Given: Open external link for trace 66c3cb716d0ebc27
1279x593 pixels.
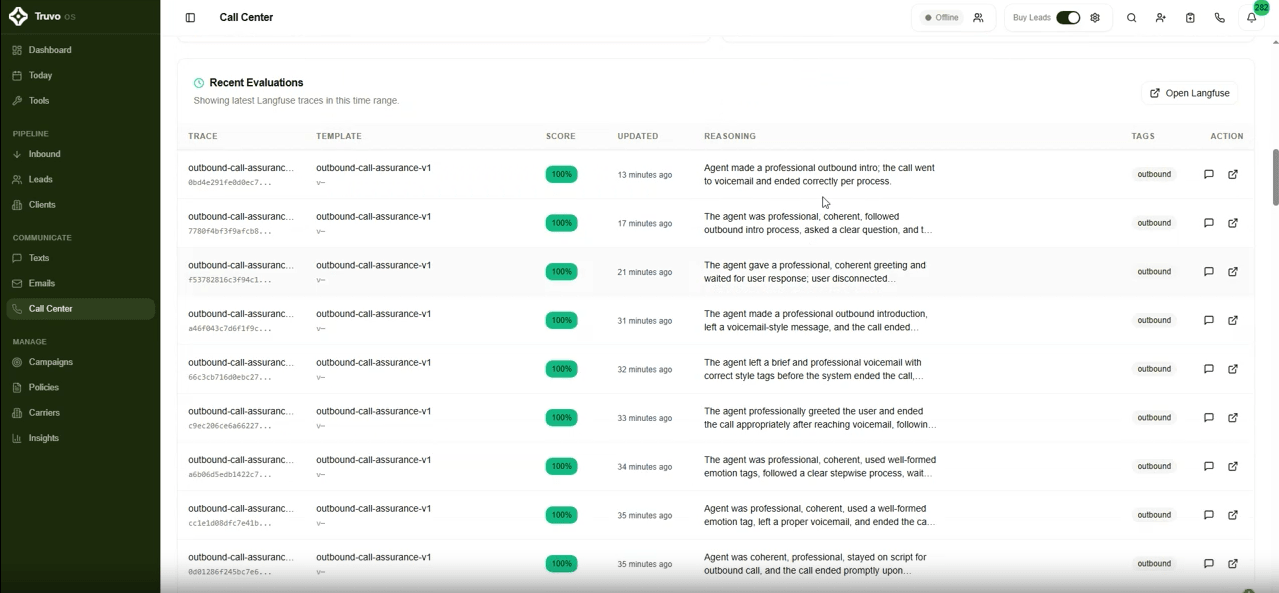Looking at the screenshot, I should [x=1233, y=369].
